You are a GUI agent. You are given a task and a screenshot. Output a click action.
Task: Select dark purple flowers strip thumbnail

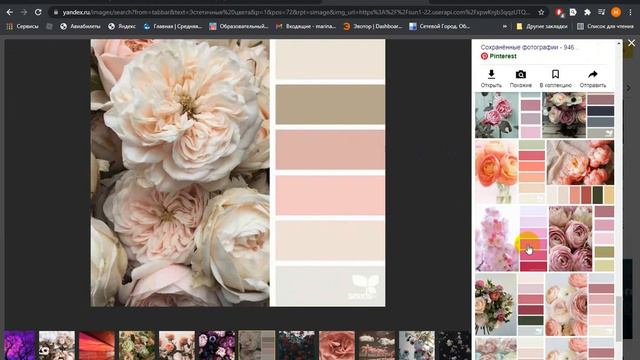pyautogui.click(x=217, y=345)
